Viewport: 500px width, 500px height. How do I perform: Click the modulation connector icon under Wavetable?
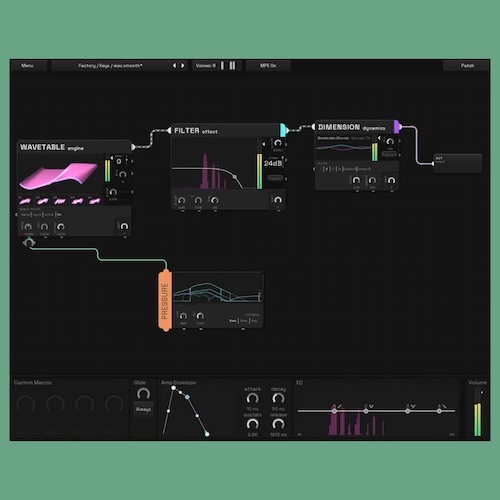(x=29, y=242)
